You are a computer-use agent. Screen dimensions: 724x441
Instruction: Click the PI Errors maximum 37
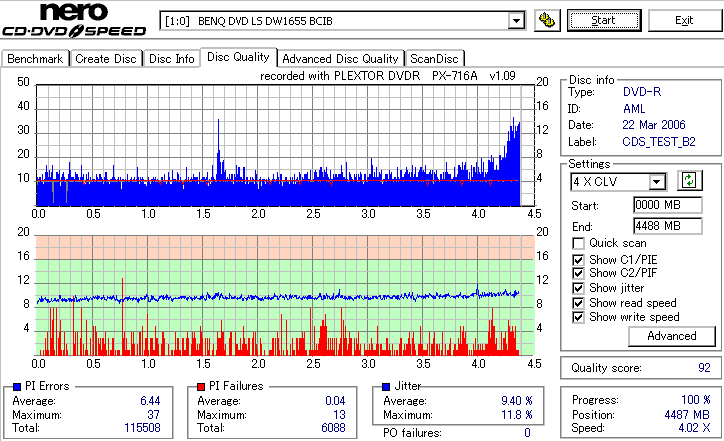(x=153, y=415)
